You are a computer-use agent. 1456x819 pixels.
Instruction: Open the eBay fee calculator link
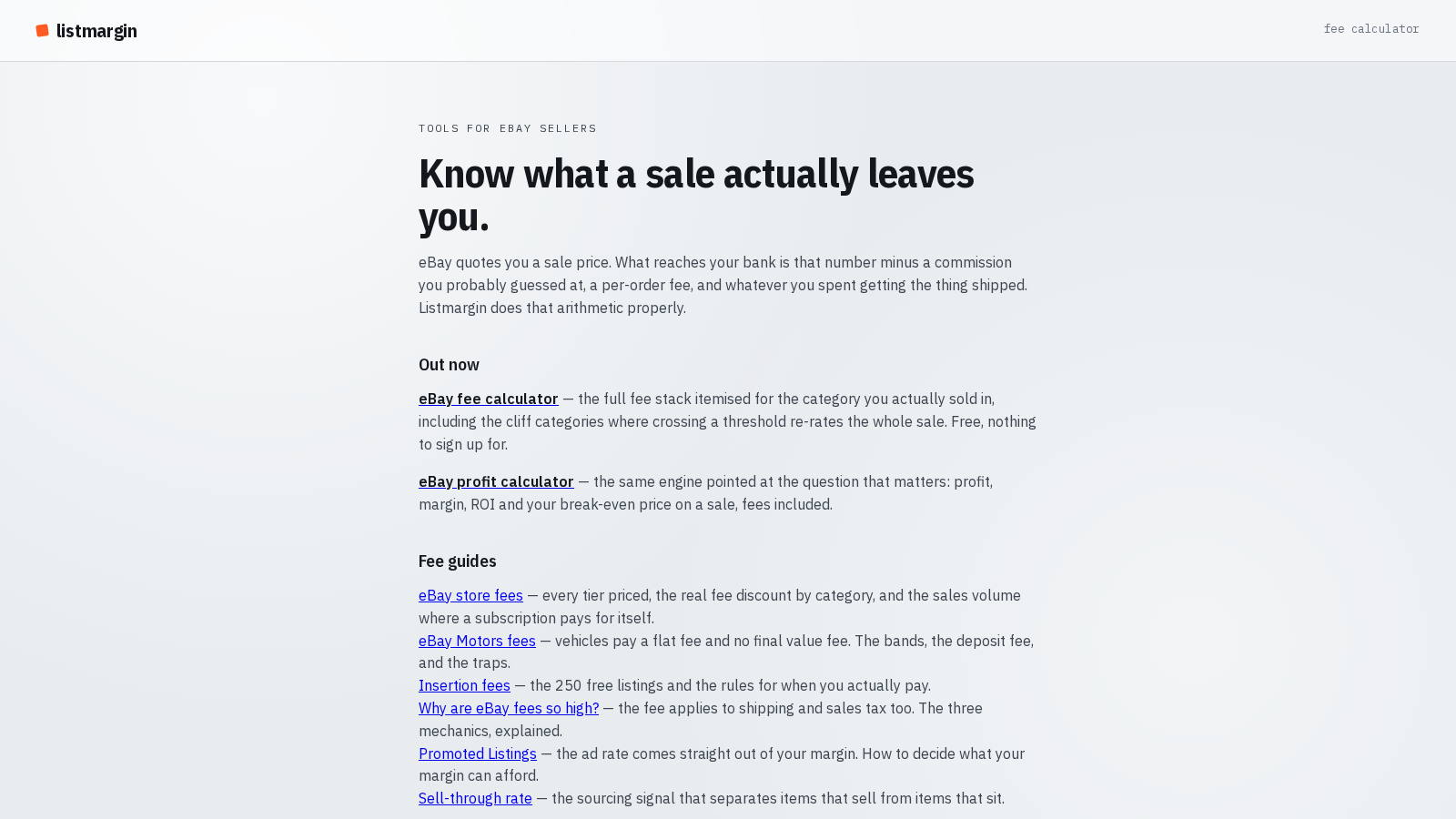(489, 399)
